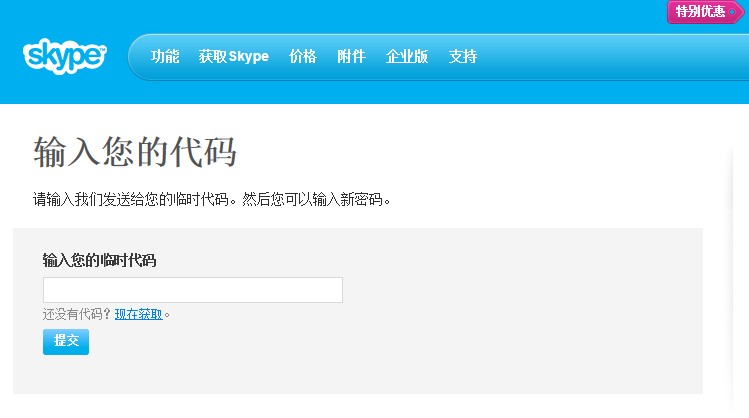Click the 现在获取 link
The image size is (749, 418).
click(x=139, y=314)
